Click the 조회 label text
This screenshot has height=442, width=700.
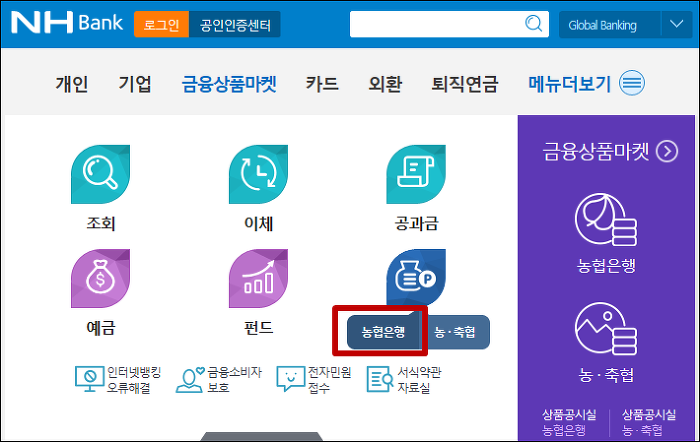[100, 223]
